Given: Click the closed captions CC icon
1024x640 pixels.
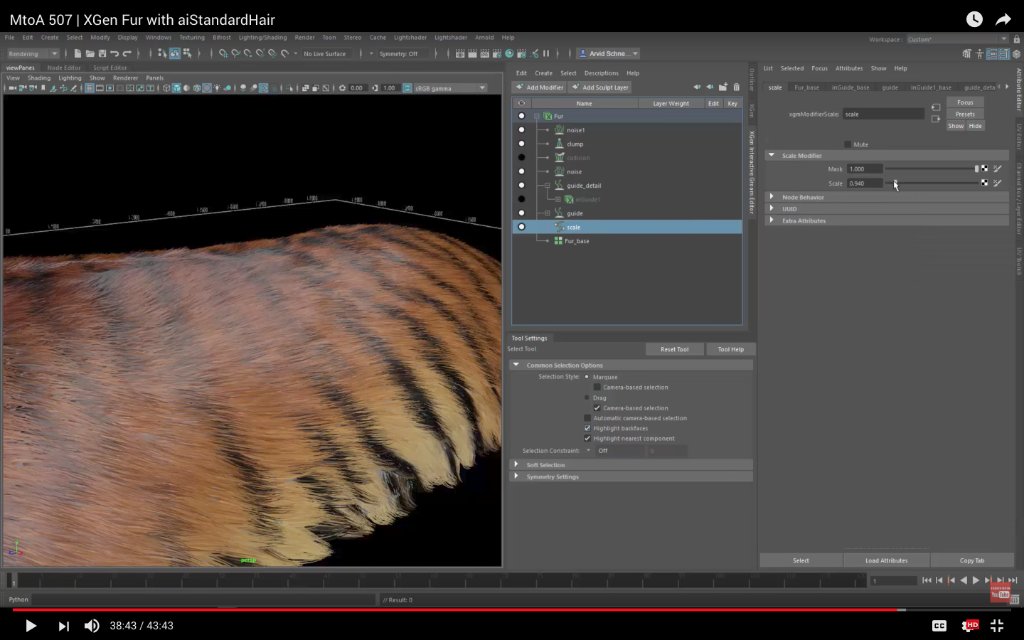Looking at the screenshot, I should pos(939,626).
